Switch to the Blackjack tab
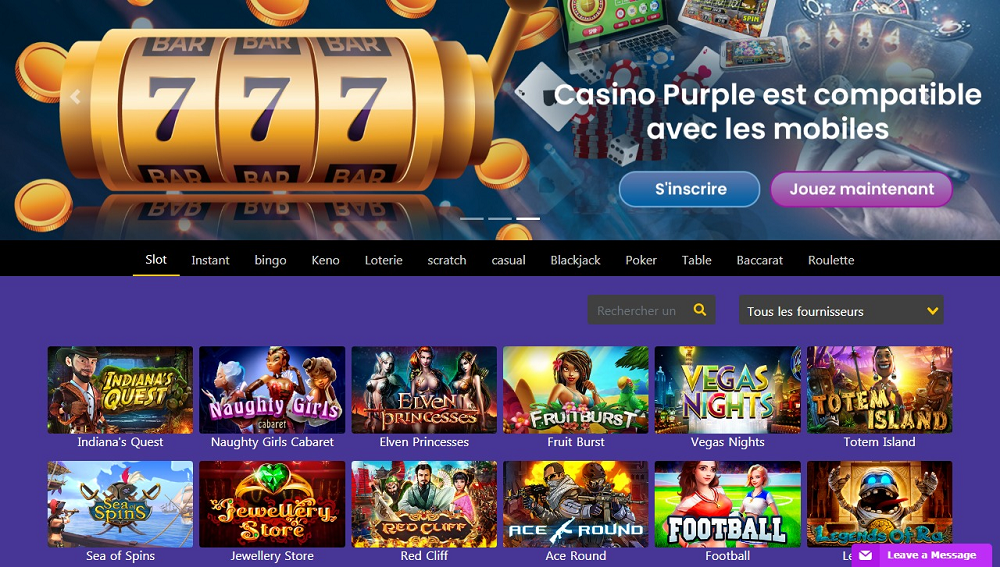1000x567 pixels. coord(575,260)
